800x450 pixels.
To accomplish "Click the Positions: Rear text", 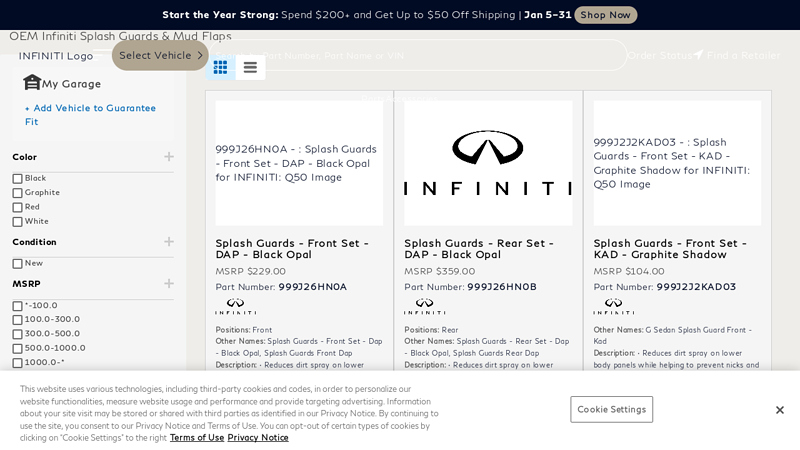I will pyautogui.click(x=431, y=330).
